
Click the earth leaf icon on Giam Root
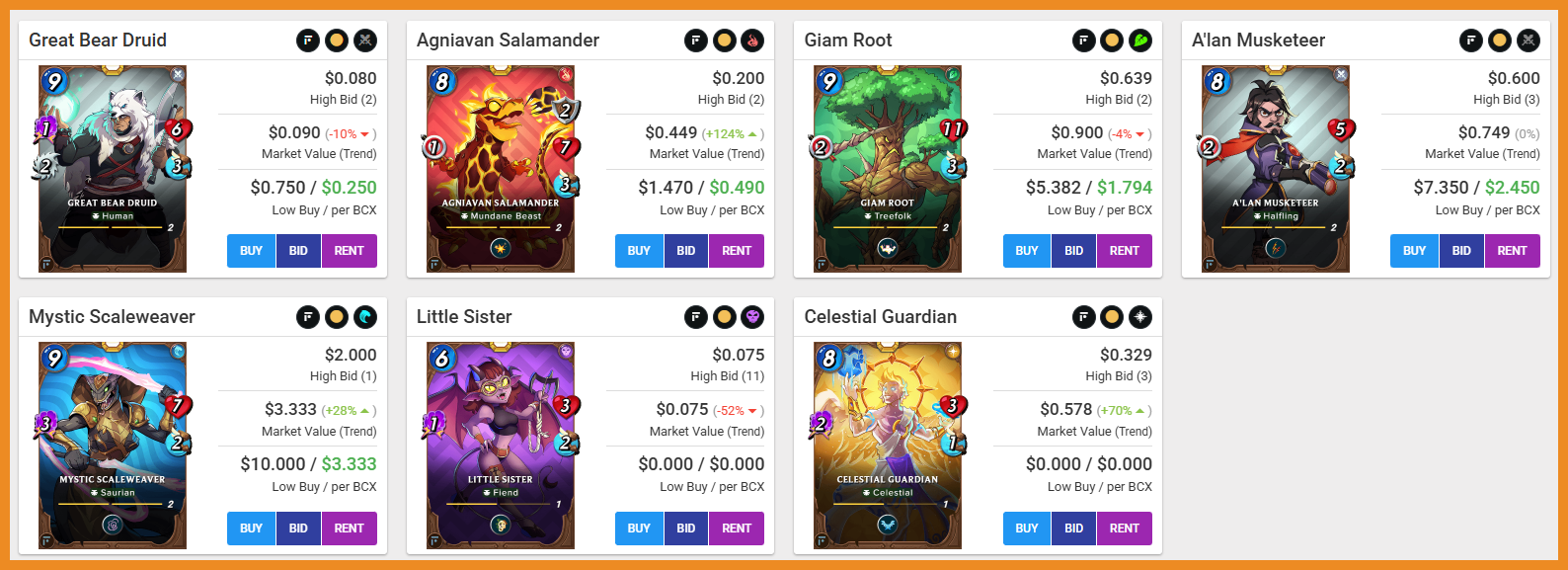pos(1140,41)
